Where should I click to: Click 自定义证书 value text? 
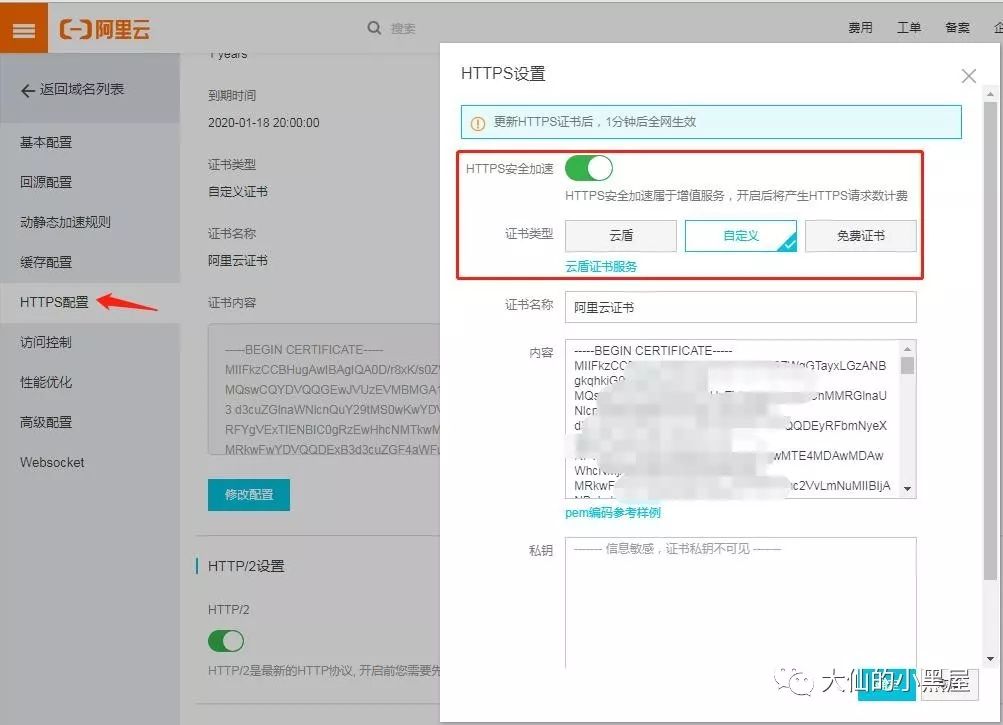pyautogui.click(x=238, y=191)
